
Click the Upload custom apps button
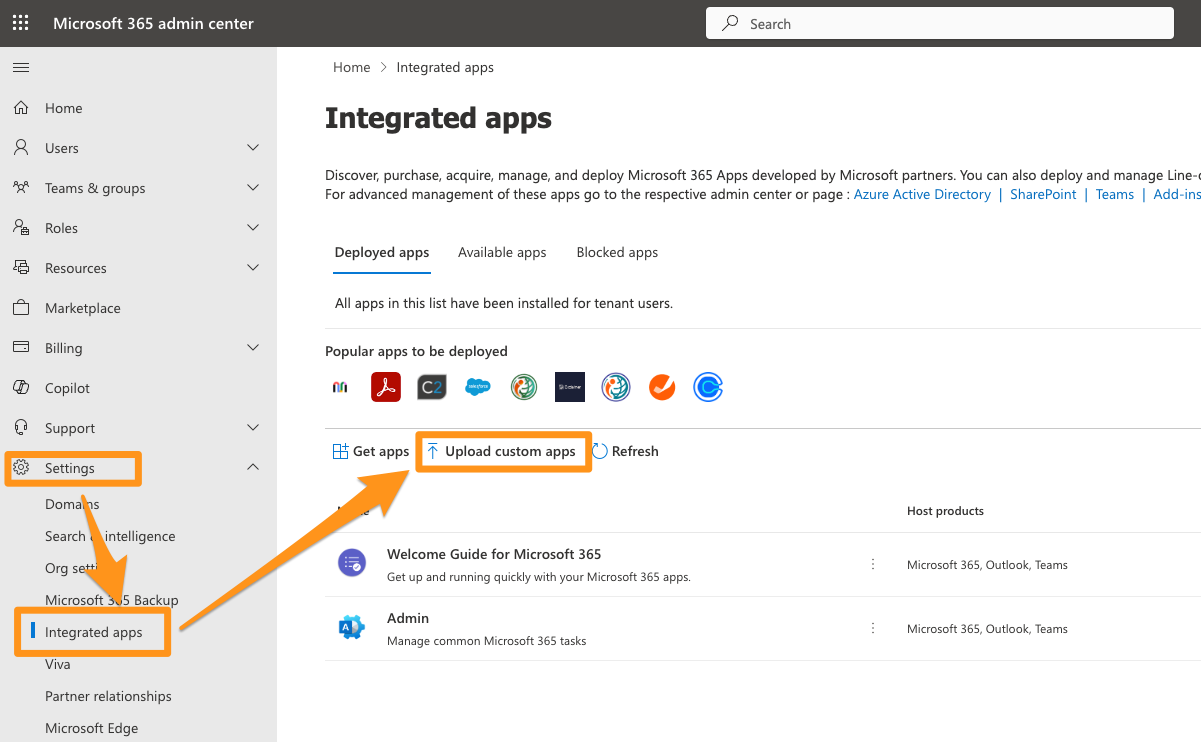[x=502, y=452]
